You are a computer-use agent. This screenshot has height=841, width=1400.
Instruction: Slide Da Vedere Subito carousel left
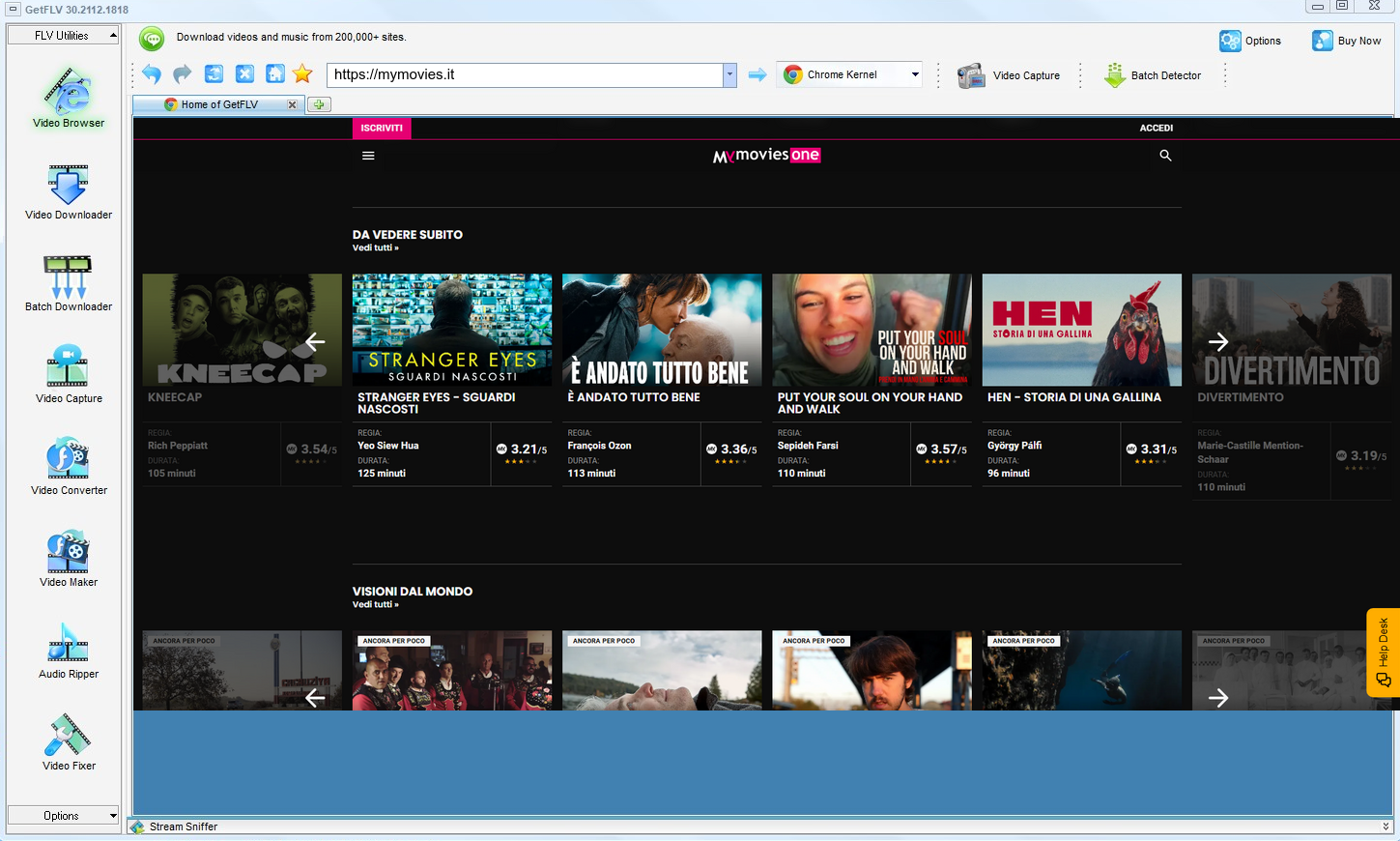(x=315, y=341)
